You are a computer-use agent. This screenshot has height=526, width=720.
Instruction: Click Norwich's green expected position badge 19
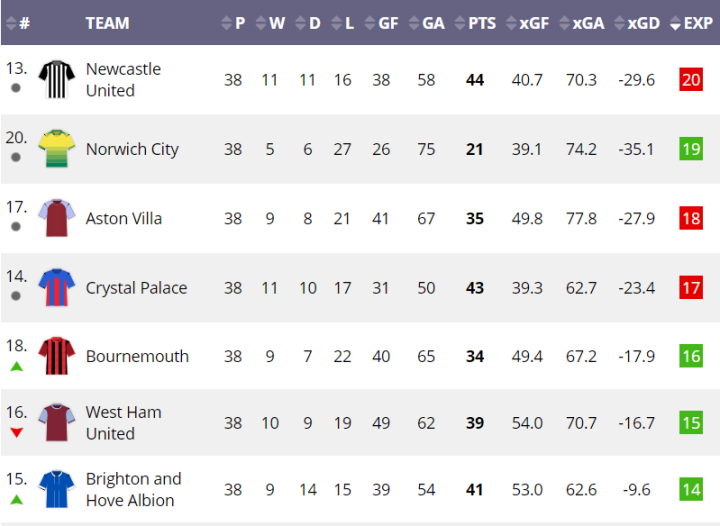(691, 149)
